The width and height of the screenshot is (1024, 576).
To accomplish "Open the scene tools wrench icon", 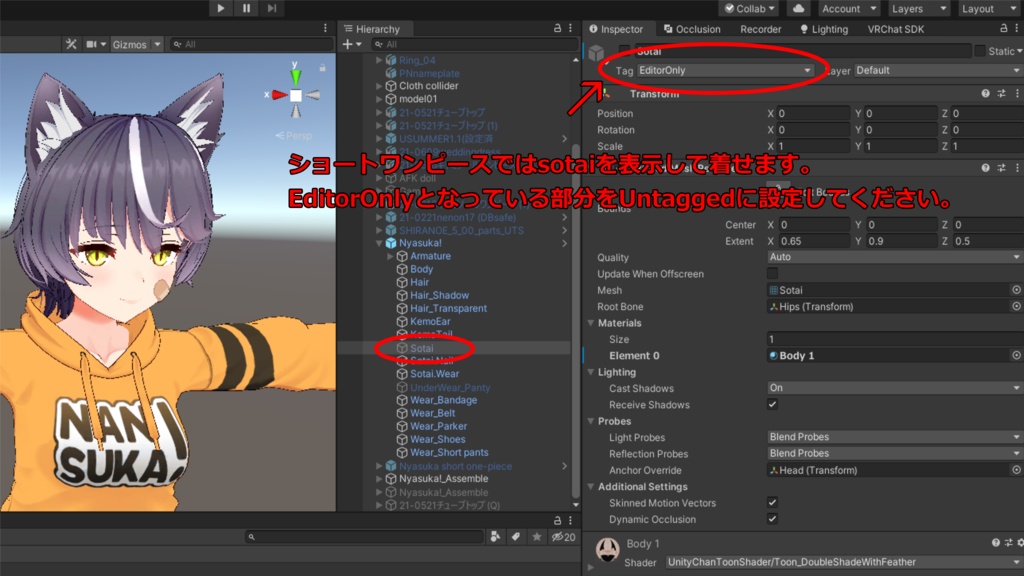I will [71, 44].
